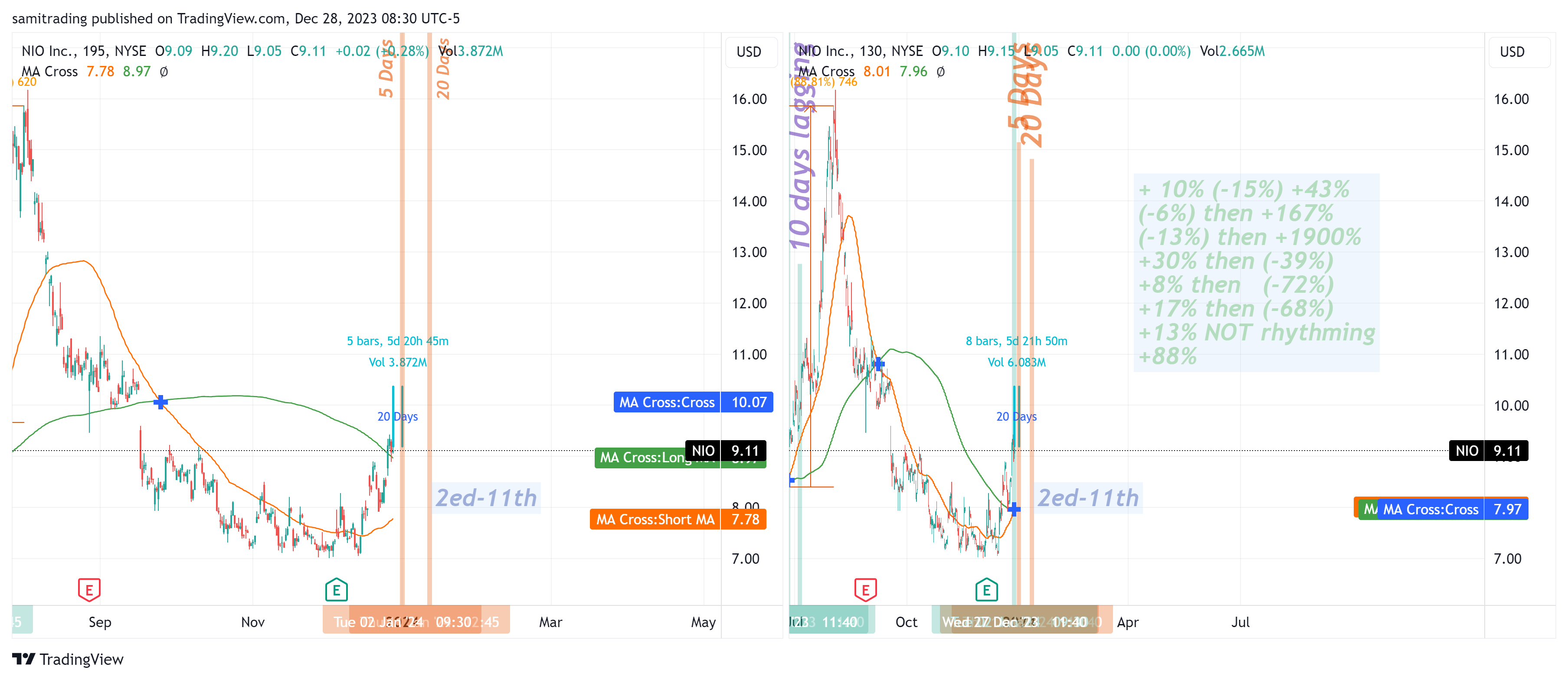Image resolution: width=1568 pixels, height=680 pixels.
Task: Click the green percentage notes text box
Action: pyautogui.click(x=1256, y=273)
